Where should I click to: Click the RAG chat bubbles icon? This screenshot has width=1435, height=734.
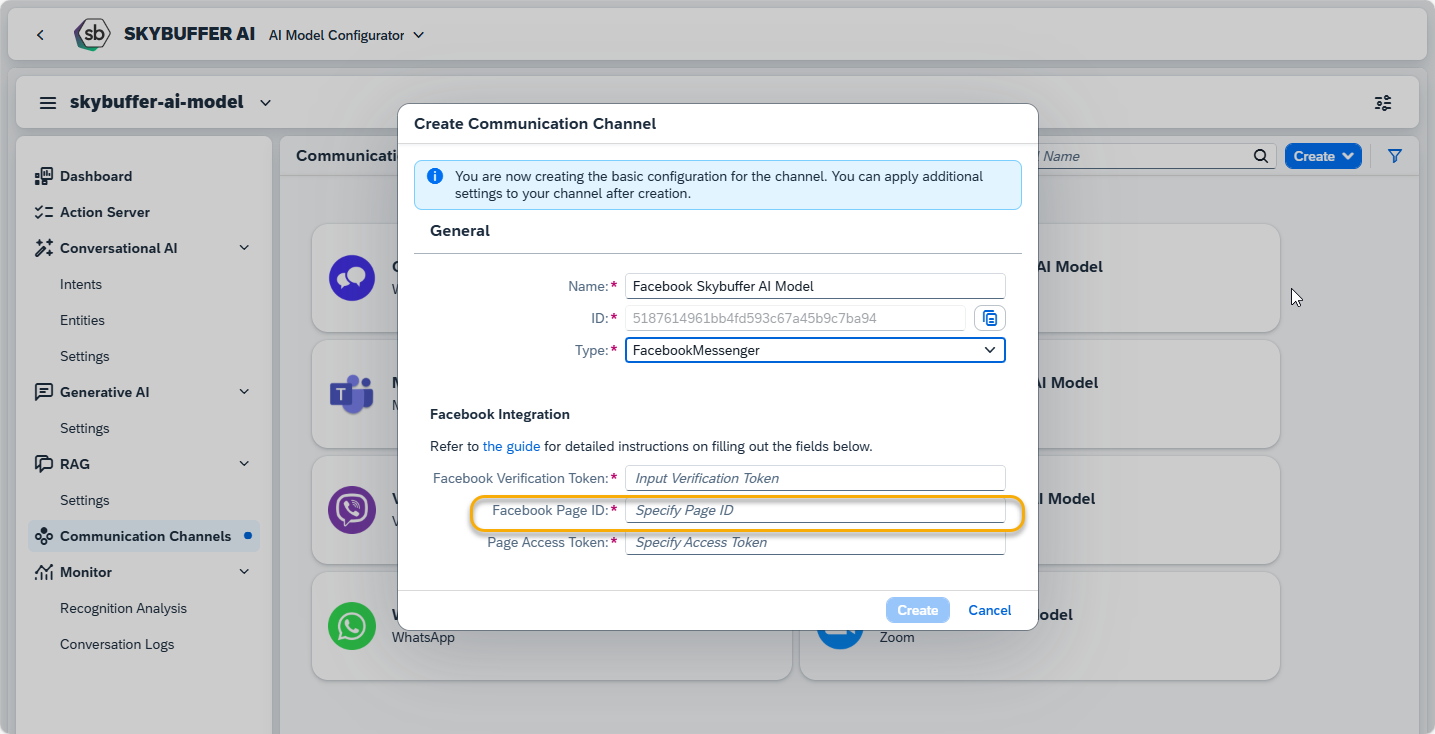(x=43, y=464)
